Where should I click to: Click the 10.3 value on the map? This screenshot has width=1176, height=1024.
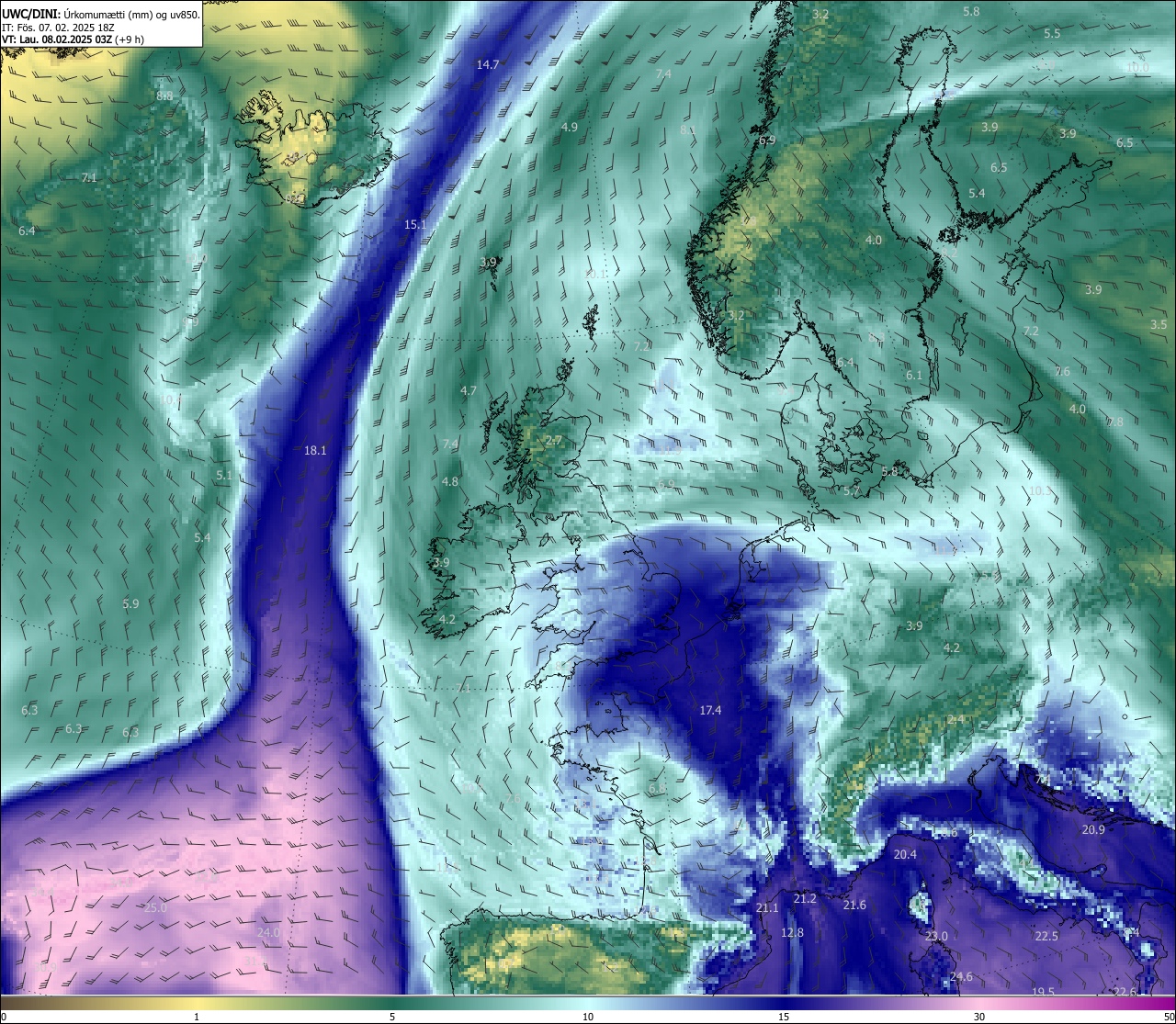pos(1040,490)
